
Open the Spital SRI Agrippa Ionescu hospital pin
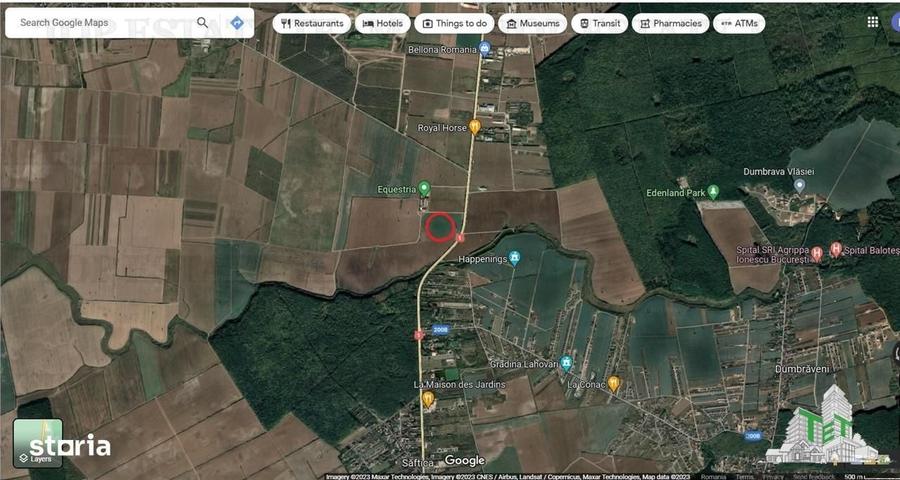[817, 254]
